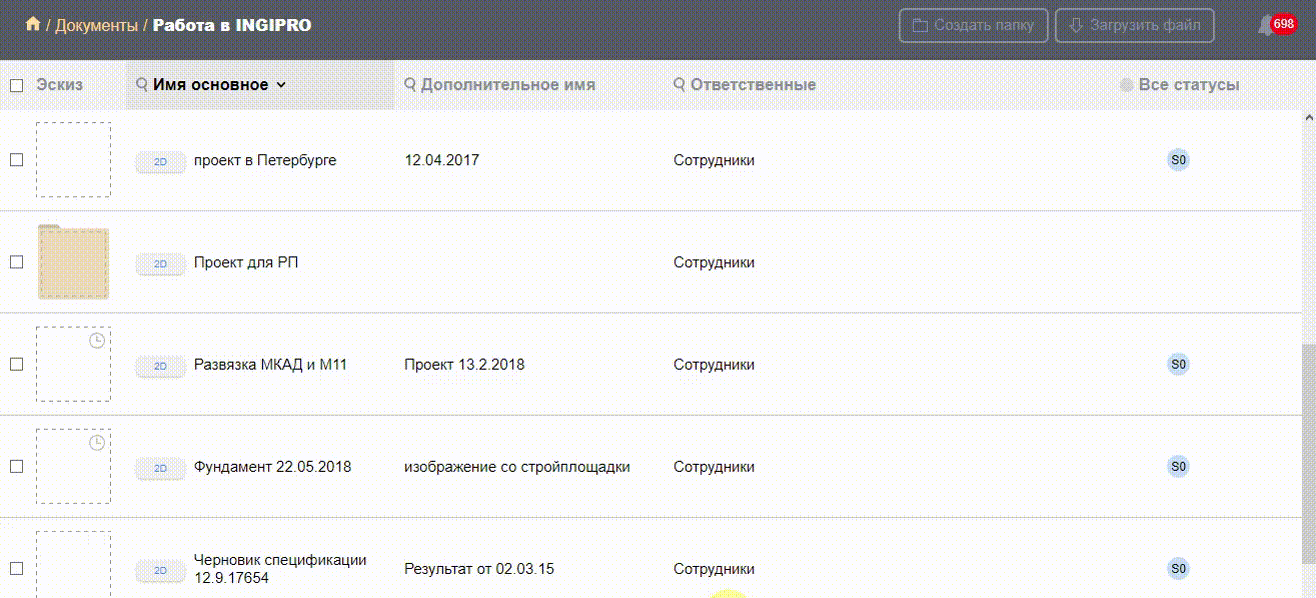Image resolution: width=1316 pixels, height=598 pixels.
Task: Click search icon beside Ответственные
Action: pyautogui.click(x=680, y=85)
